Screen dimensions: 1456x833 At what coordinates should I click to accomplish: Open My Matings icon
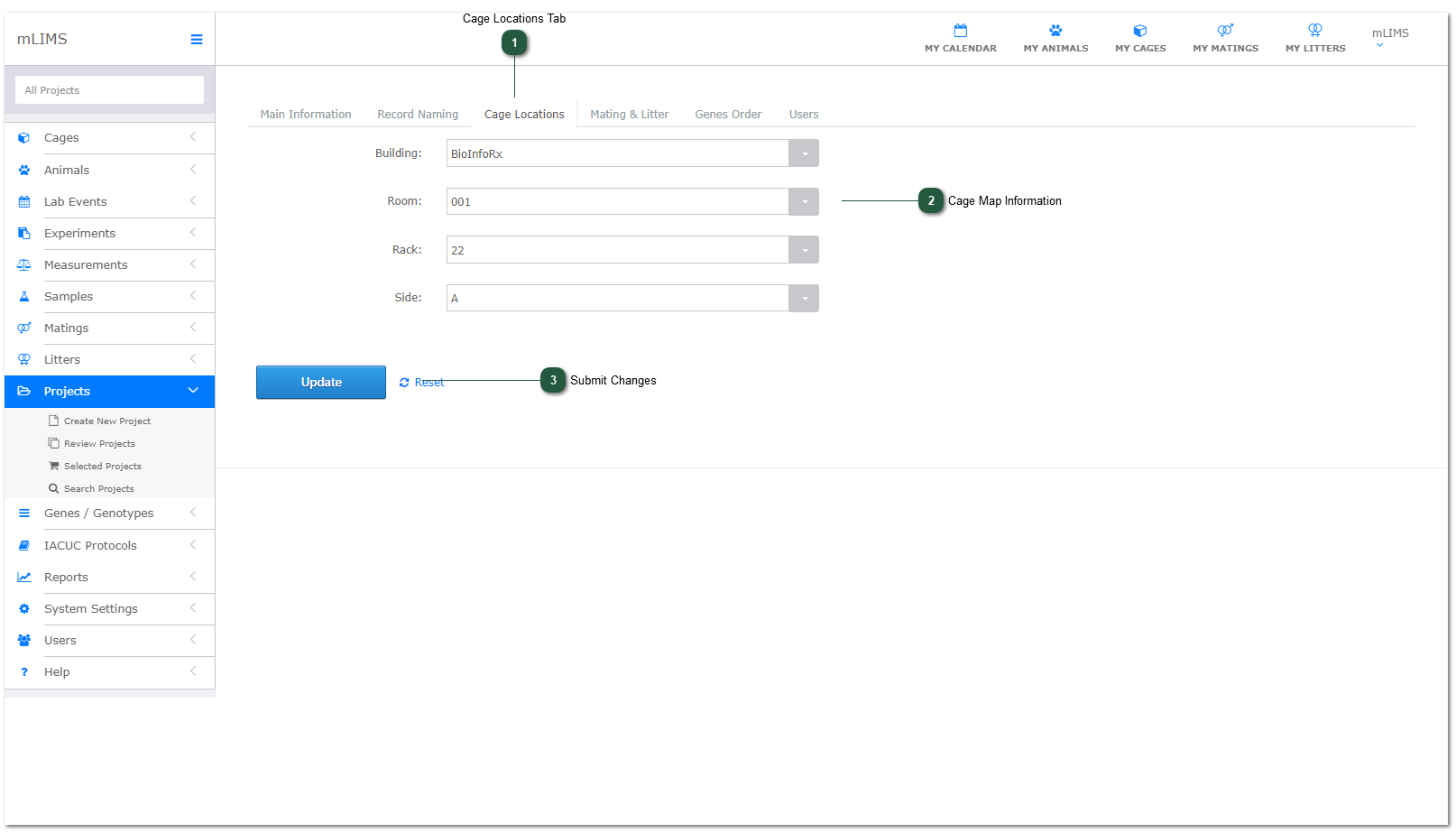coord(1225,31)
